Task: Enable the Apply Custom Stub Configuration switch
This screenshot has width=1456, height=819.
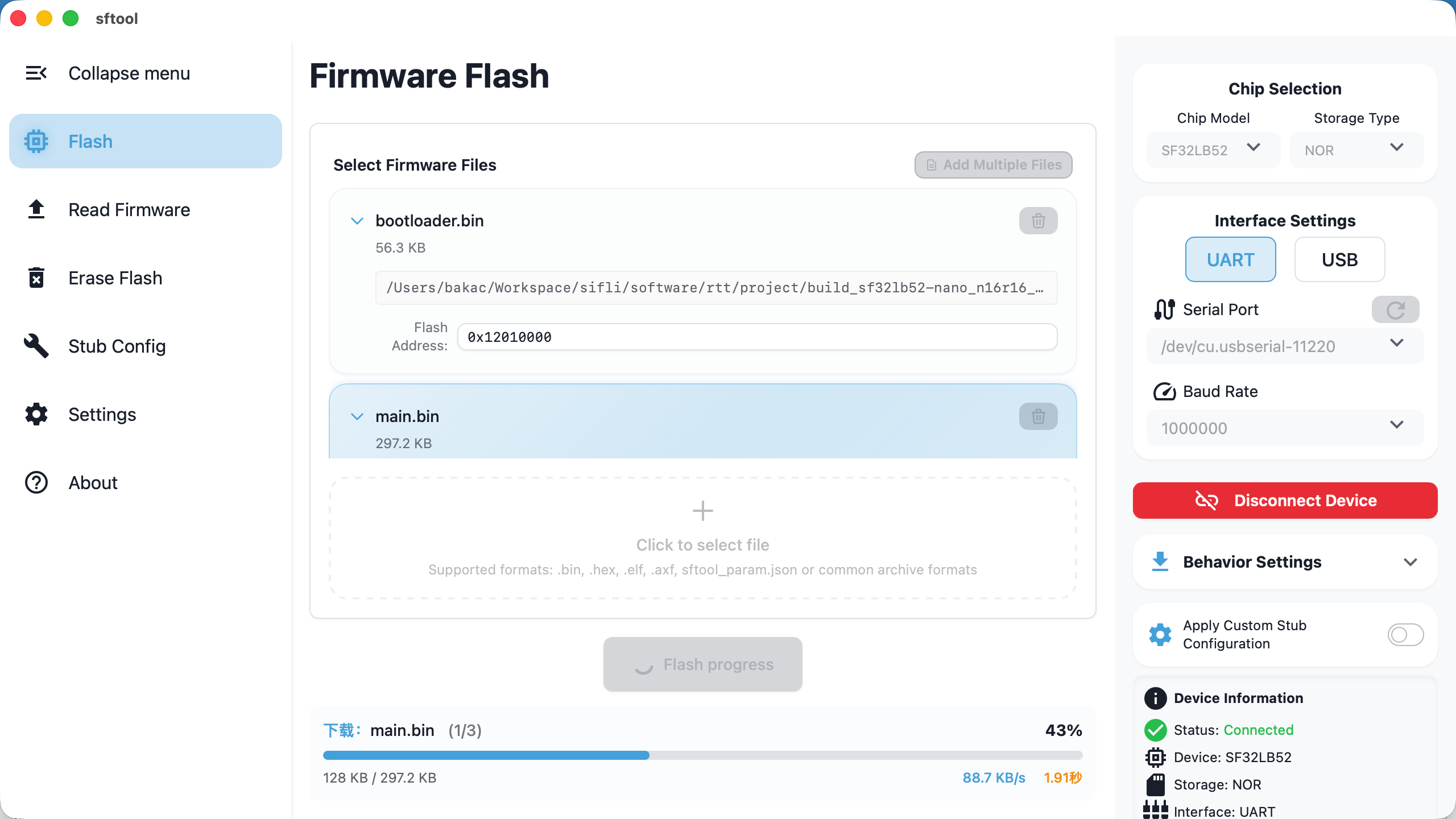Action: pos(1405,635)
